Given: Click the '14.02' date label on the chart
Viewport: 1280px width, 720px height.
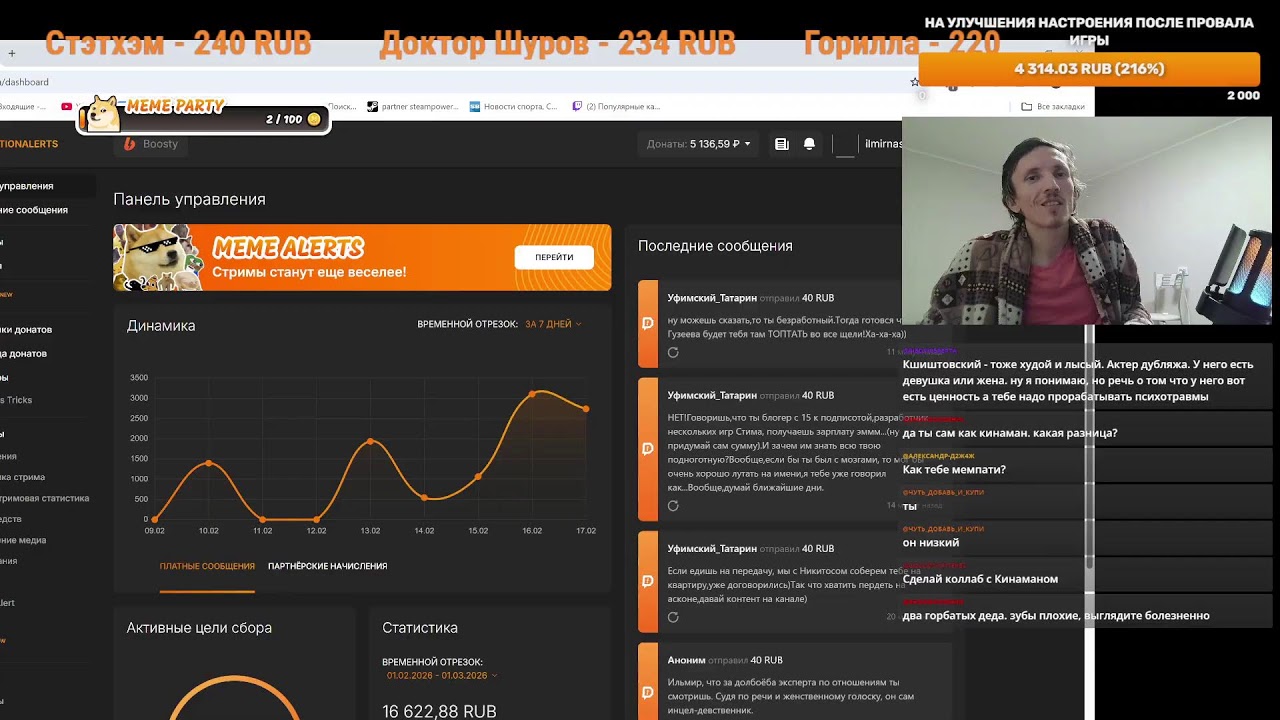Looking at the screenshot, I should tap(424, 531).
